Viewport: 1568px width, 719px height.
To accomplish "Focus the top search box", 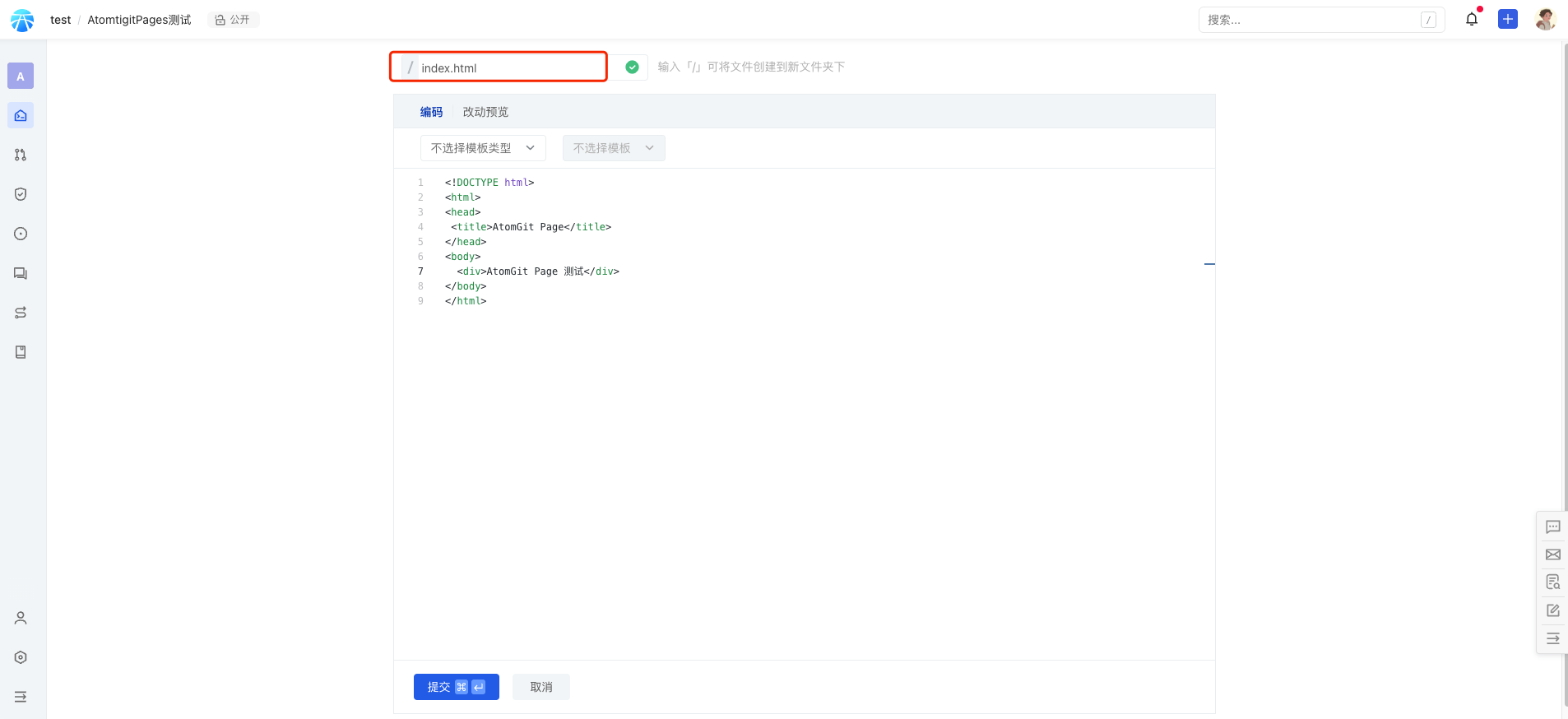I will (x=1321, y=20).
